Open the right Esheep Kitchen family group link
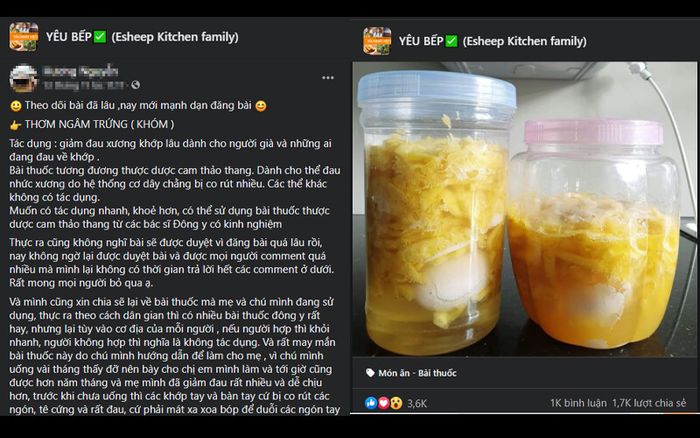 [x=525, y=41]
